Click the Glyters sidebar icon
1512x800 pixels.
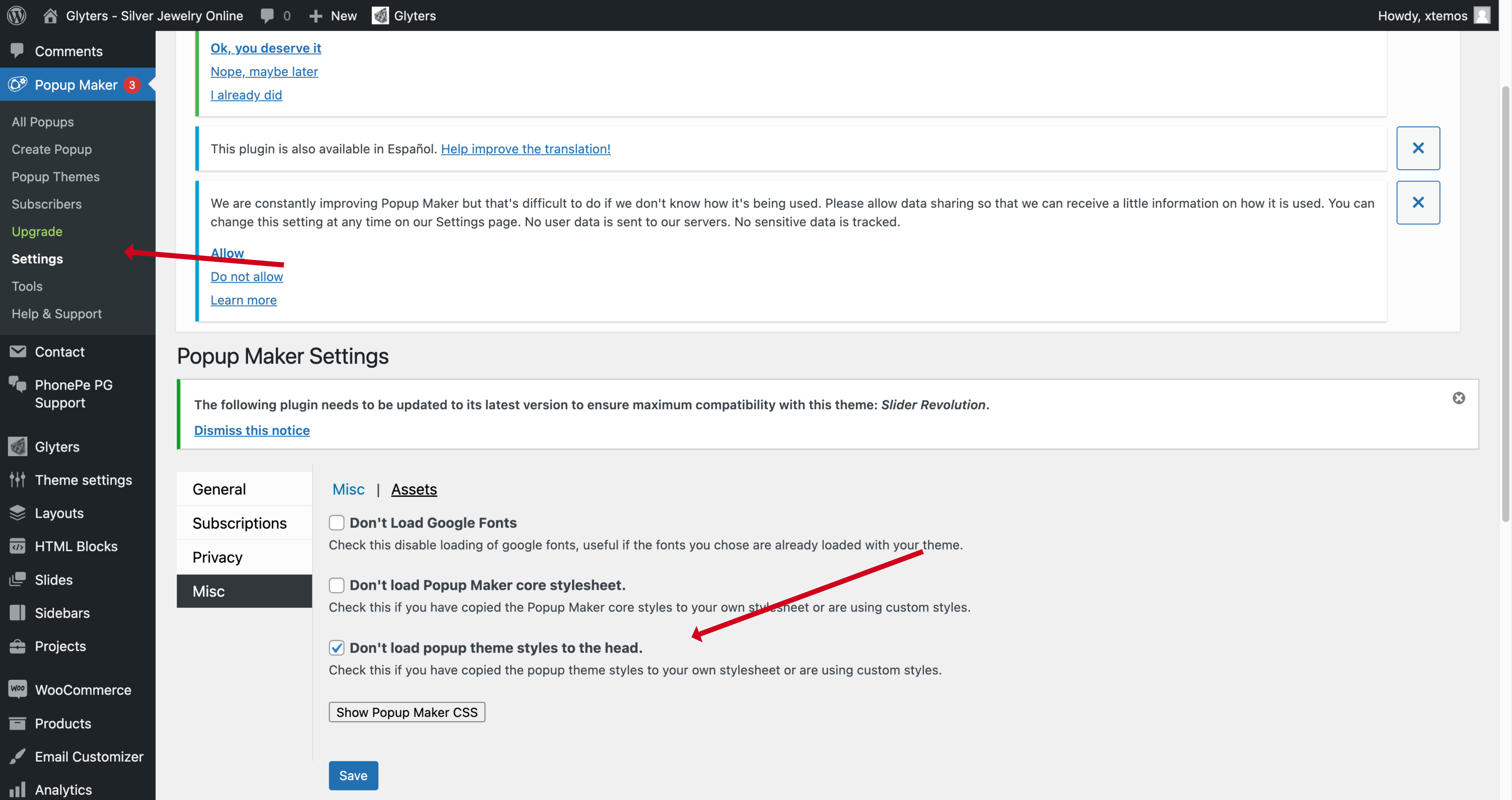tap(18, 447)
